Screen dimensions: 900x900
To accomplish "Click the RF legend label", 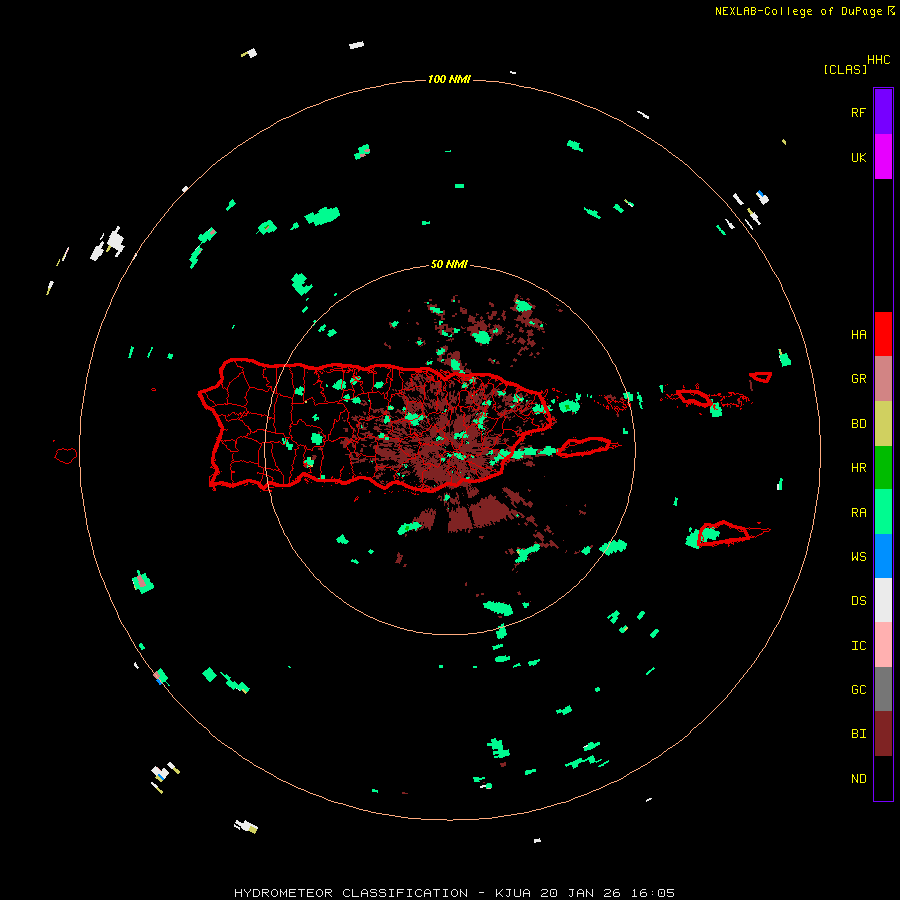I will (x=858, y=112).
